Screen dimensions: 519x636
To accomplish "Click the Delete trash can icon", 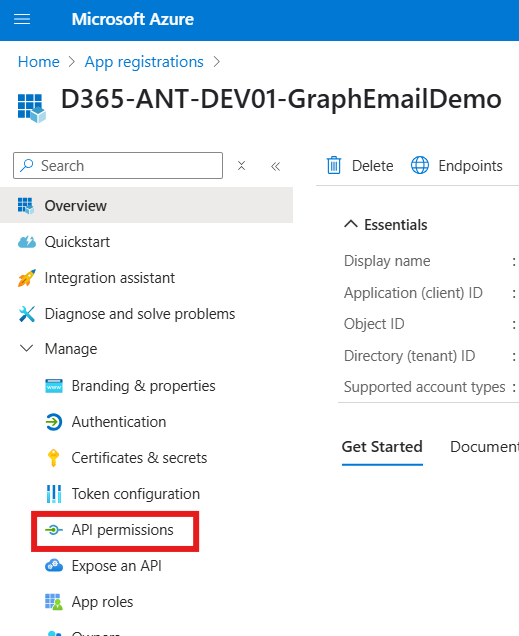I will point(334,165).
